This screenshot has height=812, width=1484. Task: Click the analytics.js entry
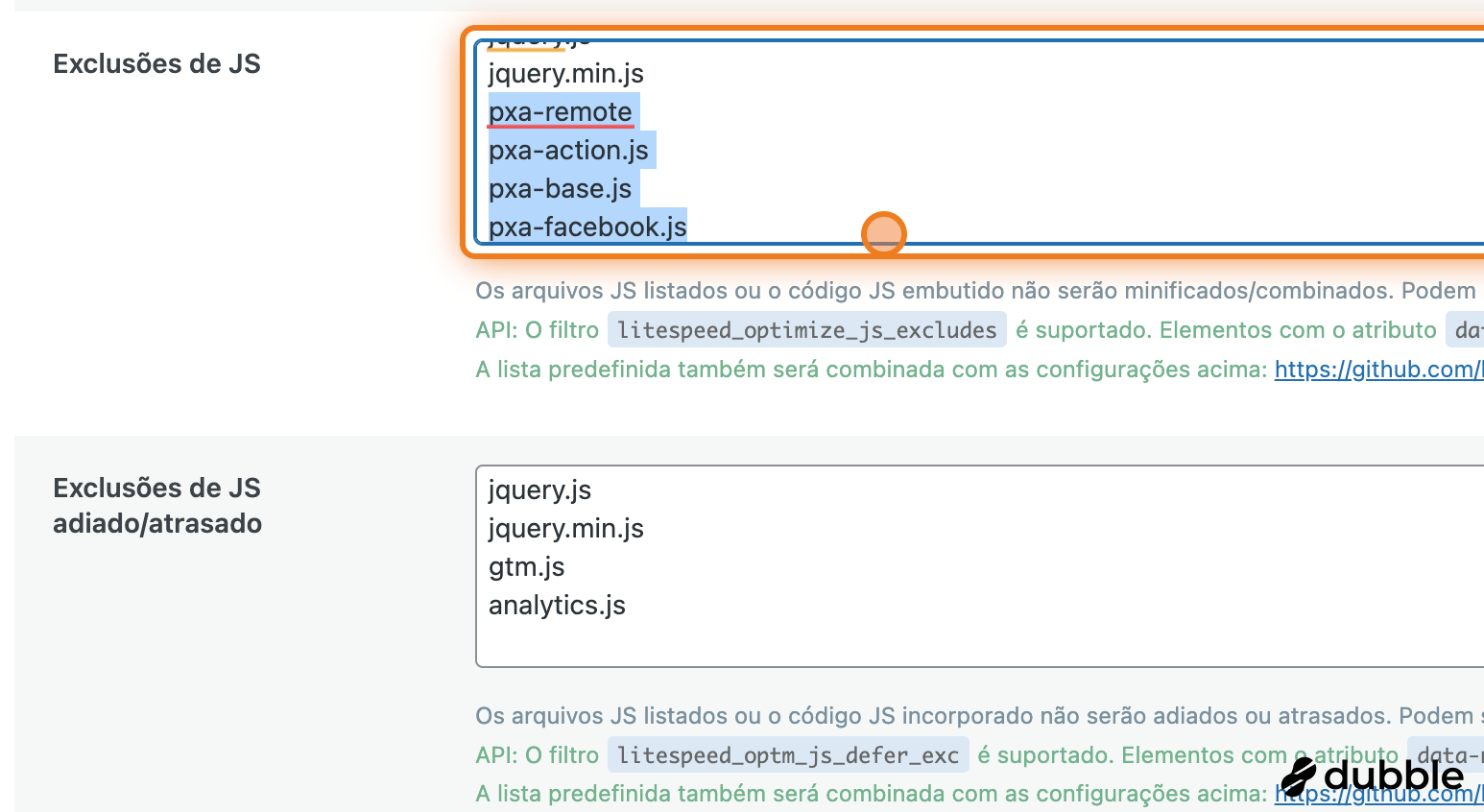[557, 606]
